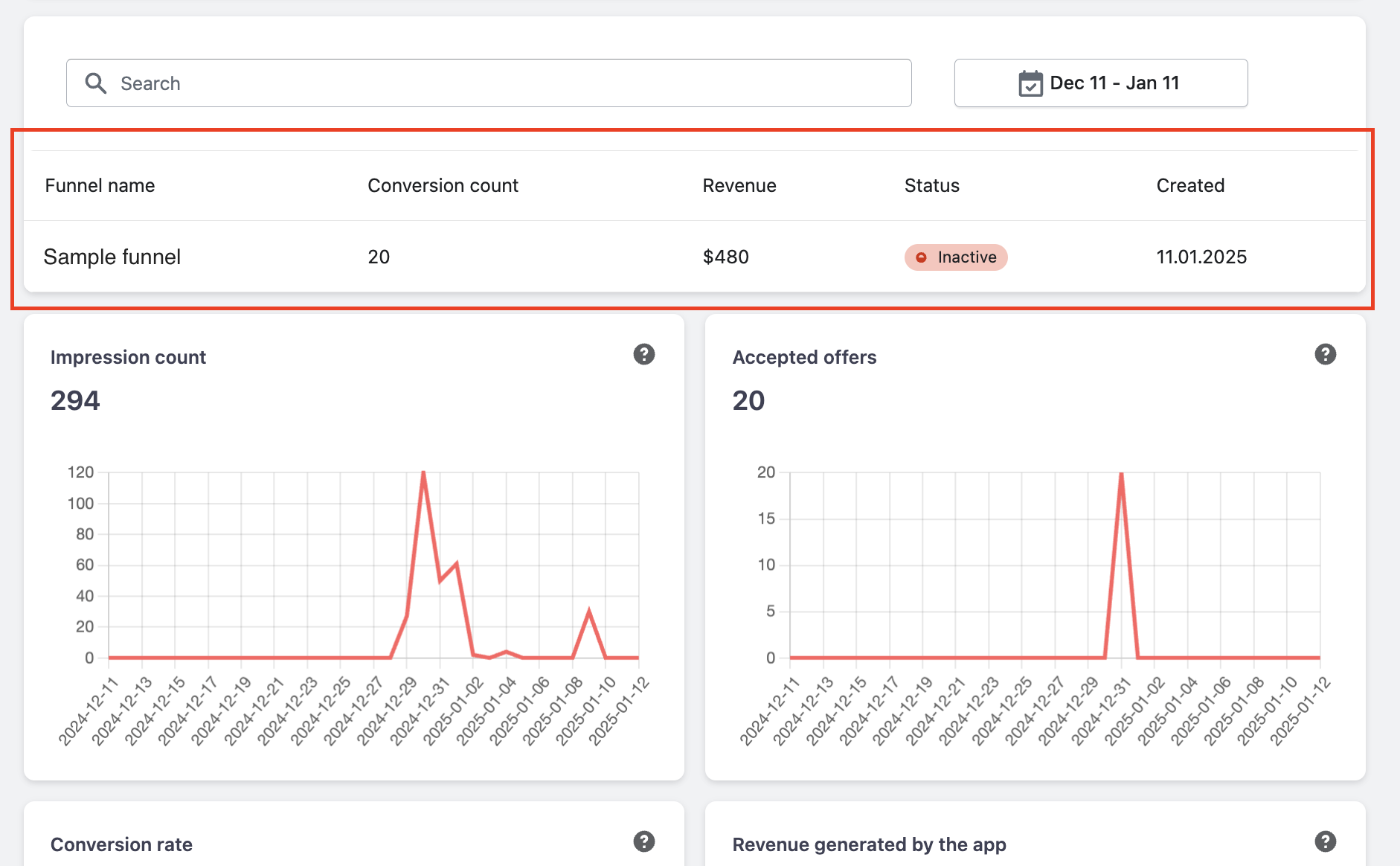Click the calendar icon in date picker
Viewport: 1400px width, 866px height.
point(1030,83)
